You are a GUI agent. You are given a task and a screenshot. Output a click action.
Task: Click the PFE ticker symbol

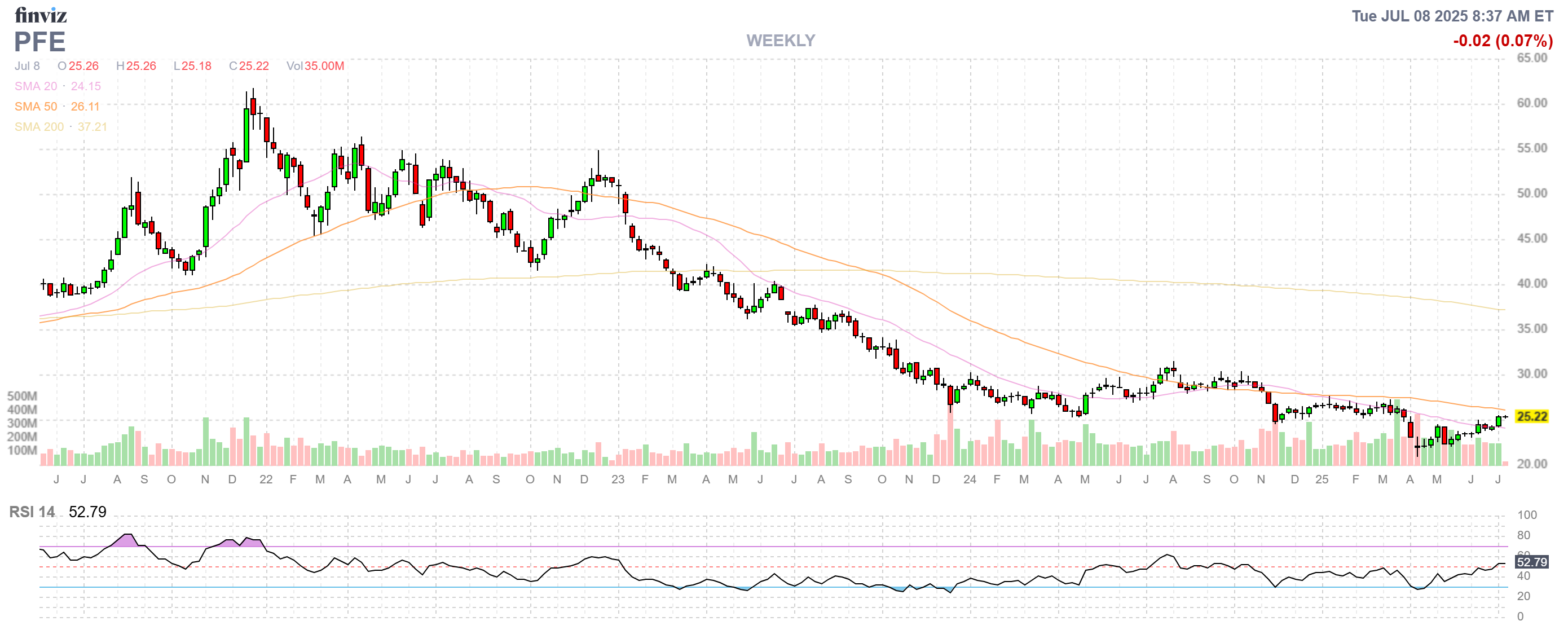tap(39, 42)
